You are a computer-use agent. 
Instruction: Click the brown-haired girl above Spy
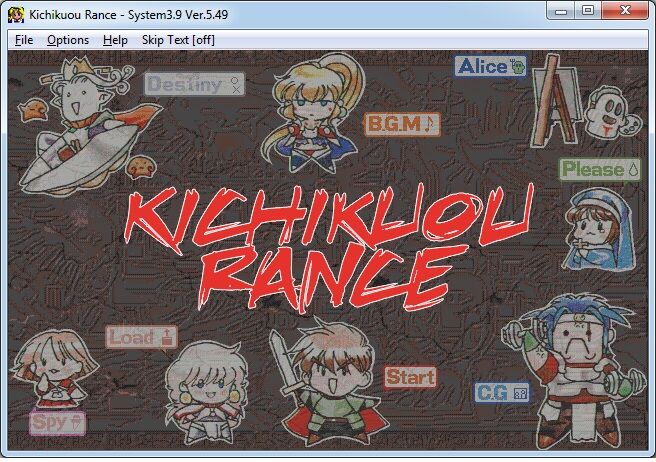(54, 368)
